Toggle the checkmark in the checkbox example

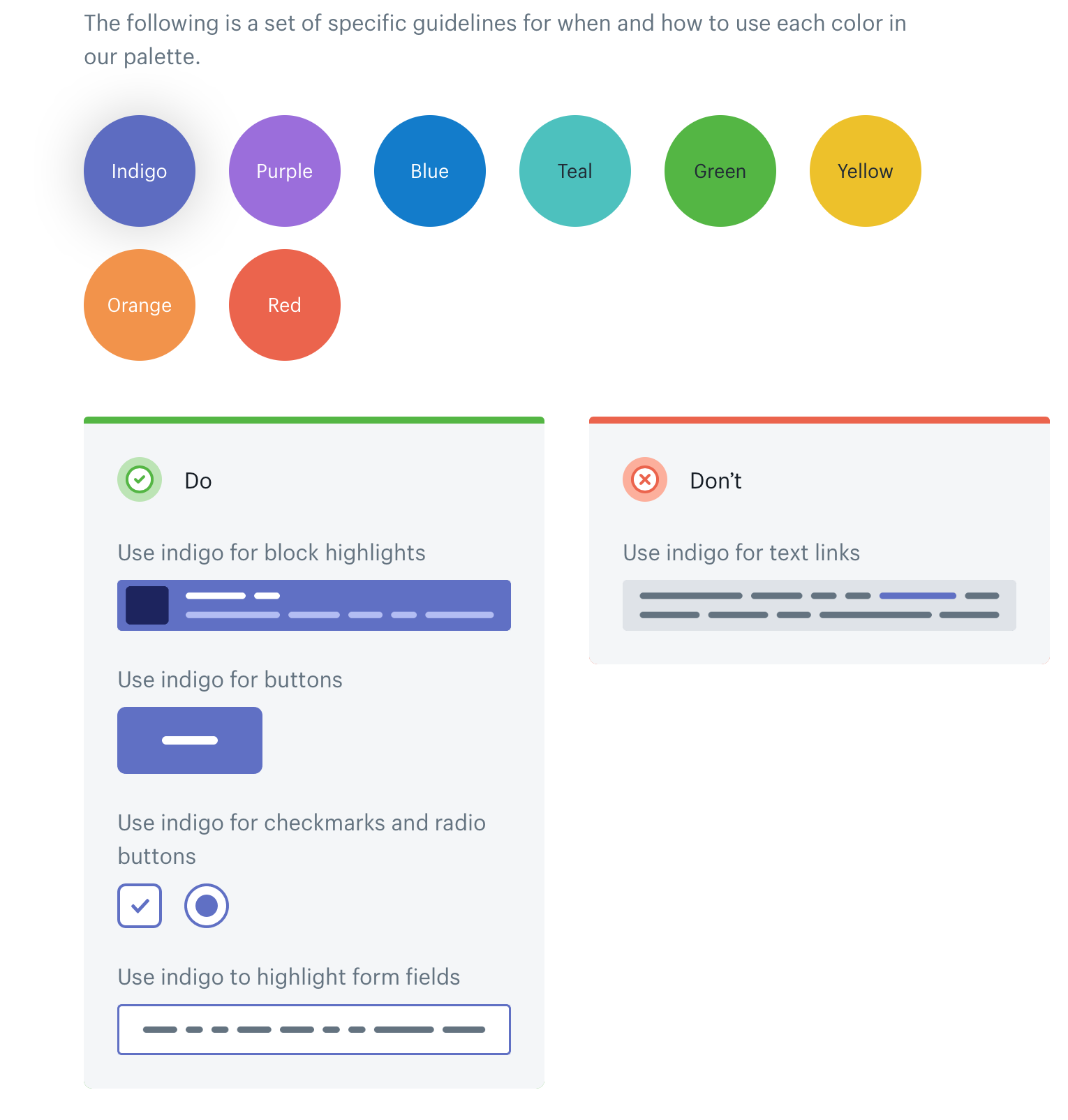pos(140,905)
